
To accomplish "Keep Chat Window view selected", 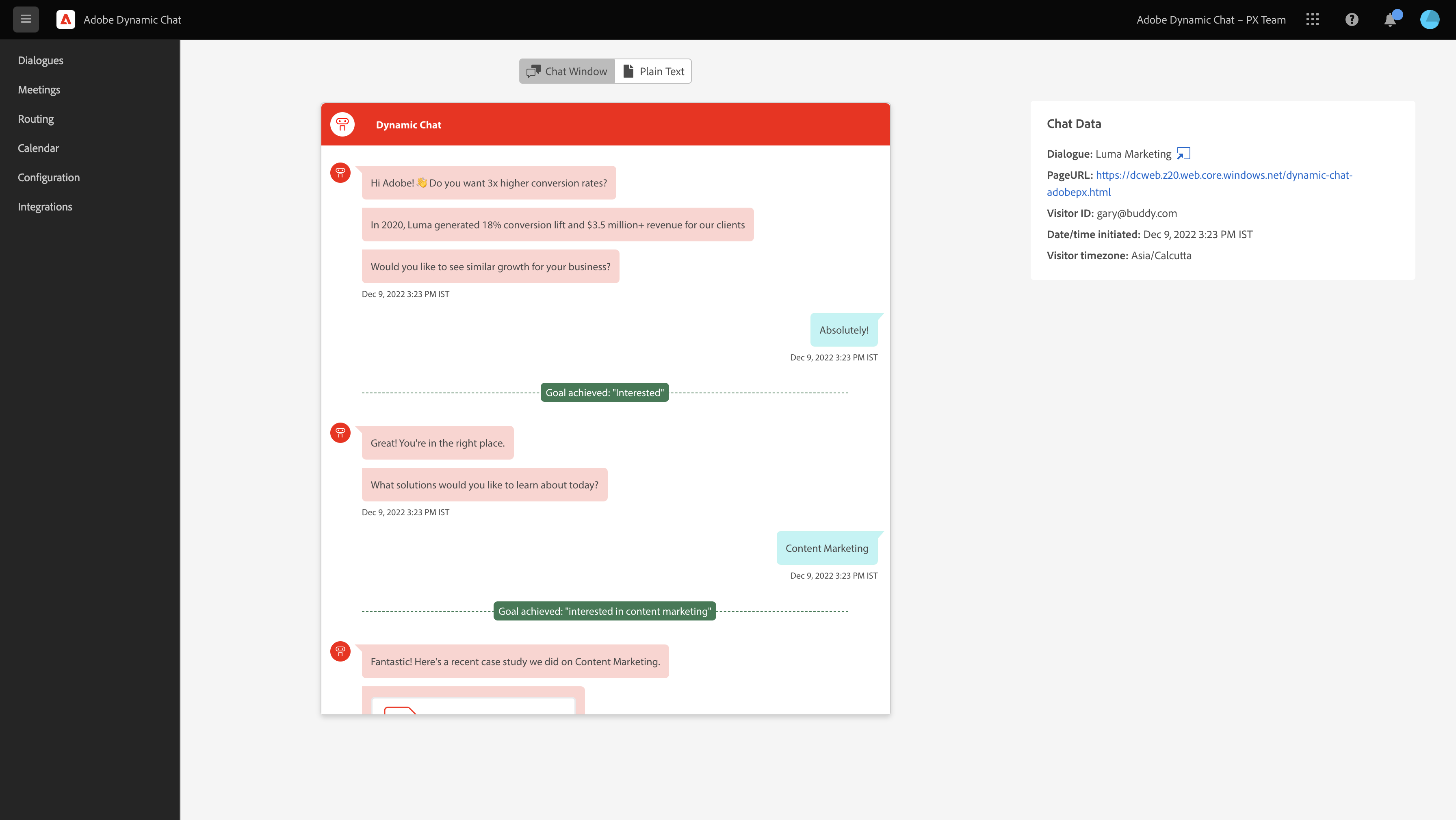I will (x=566, y=71).
